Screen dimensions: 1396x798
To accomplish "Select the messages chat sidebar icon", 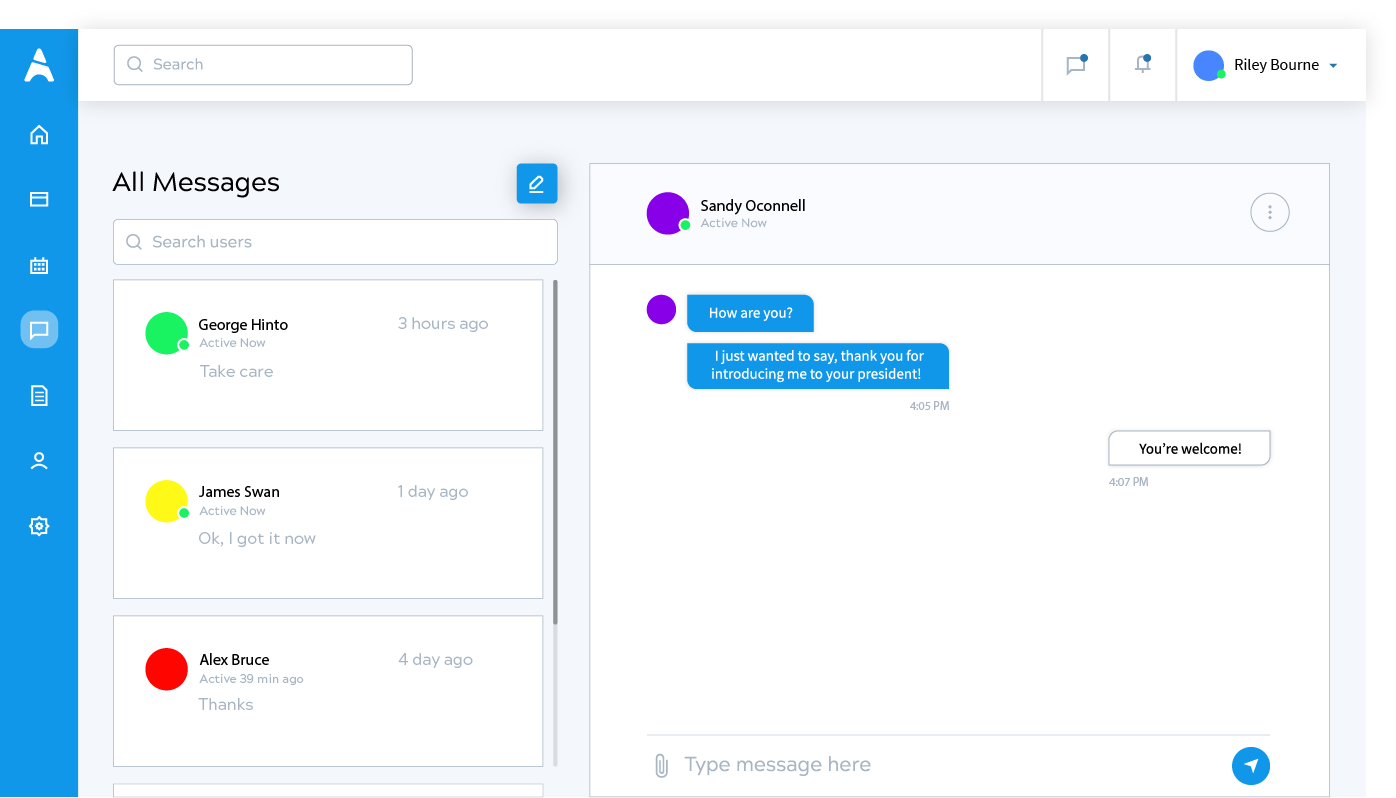I will tap(39, 329).
